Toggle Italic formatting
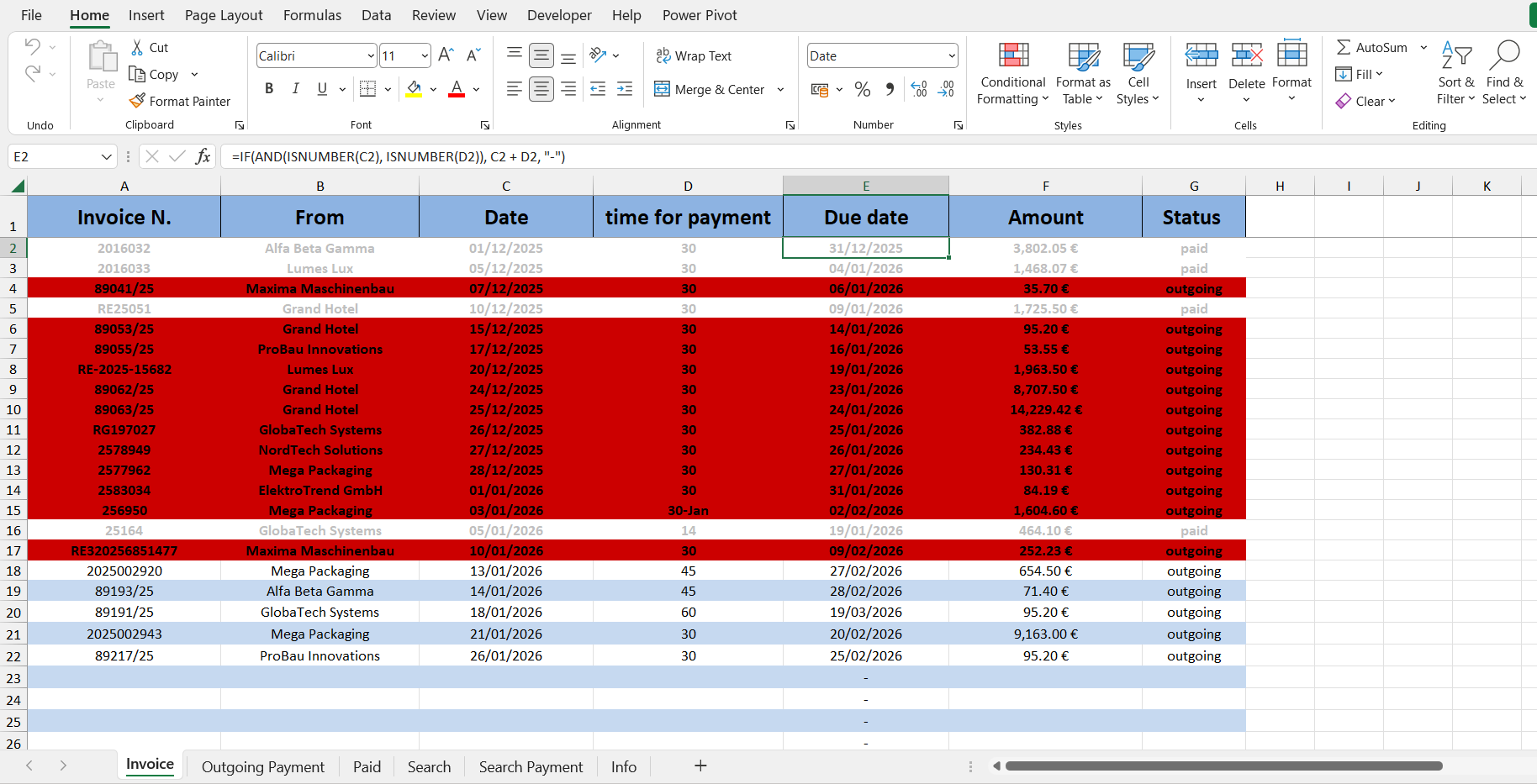1537x784 pixels. pos(295,89)
